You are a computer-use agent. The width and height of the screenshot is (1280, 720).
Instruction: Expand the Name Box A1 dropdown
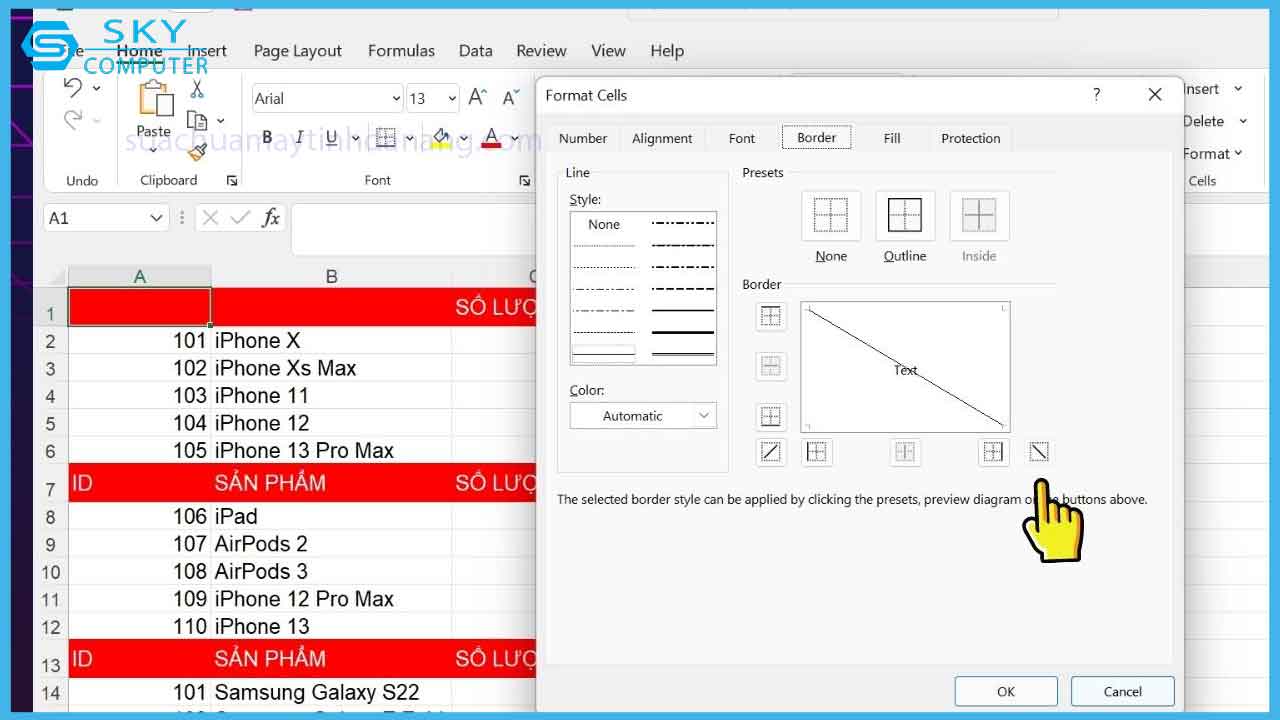(156, 218)
